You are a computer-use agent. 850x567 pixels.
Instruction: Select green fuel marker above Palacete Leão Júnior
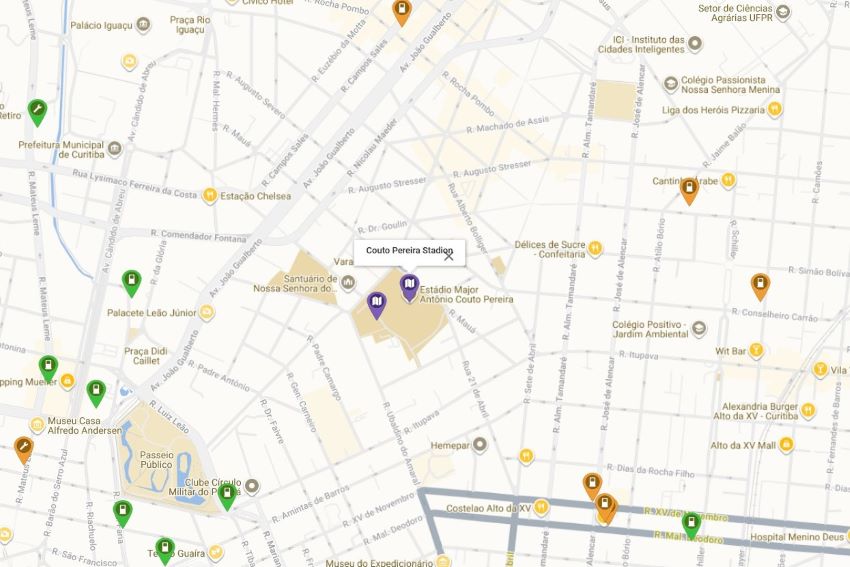click(x=131, y=284)
